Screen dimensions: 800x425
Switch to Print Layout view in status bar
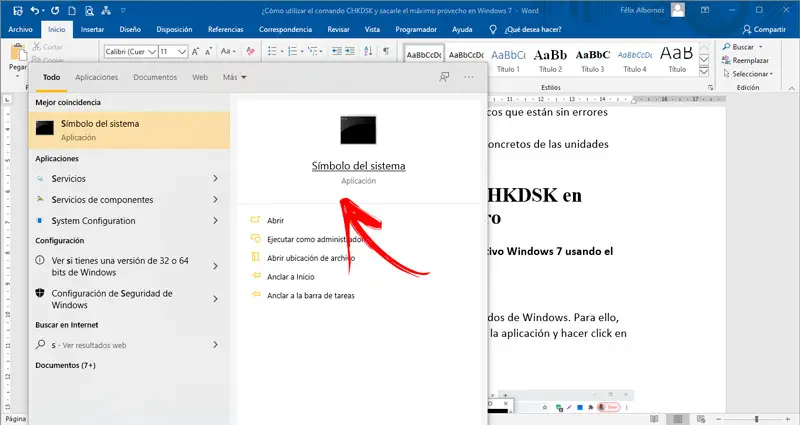pos(678,419)
